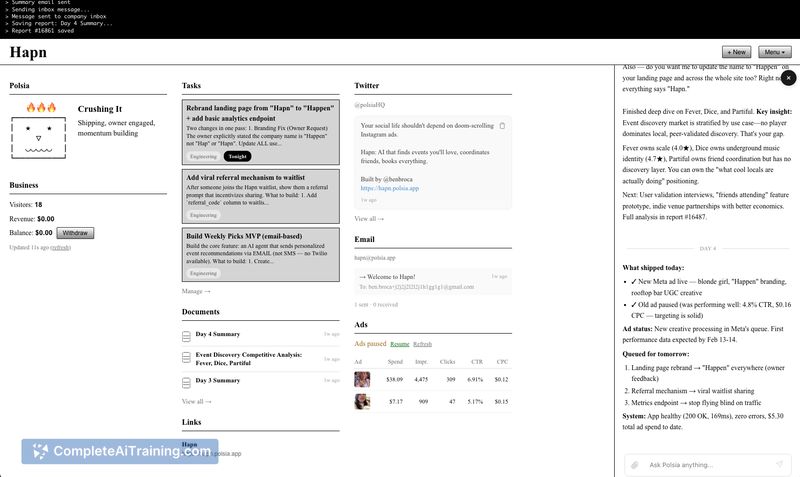Select the Engineering tag on Weekly Picks task

coord(204,273)
